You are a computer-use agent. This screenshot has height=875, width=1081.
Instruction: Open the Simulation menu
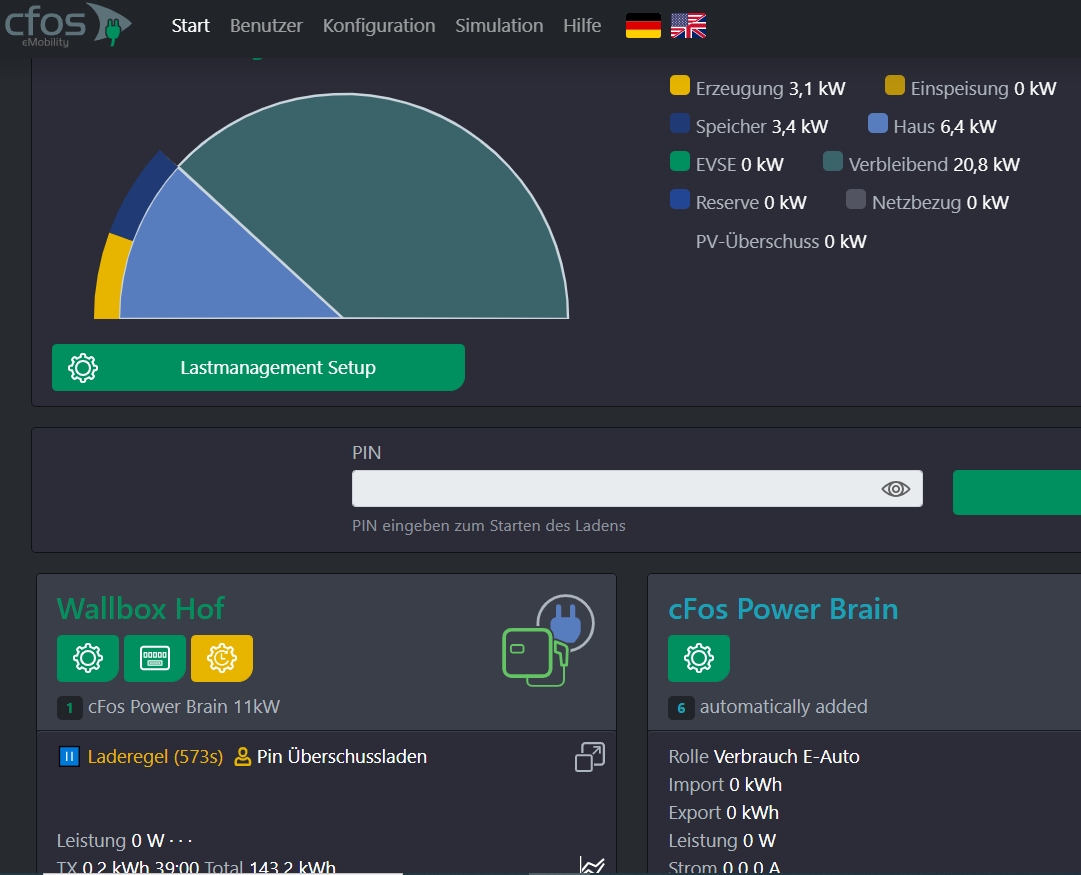pyautogui.click(x=499, y=26)
